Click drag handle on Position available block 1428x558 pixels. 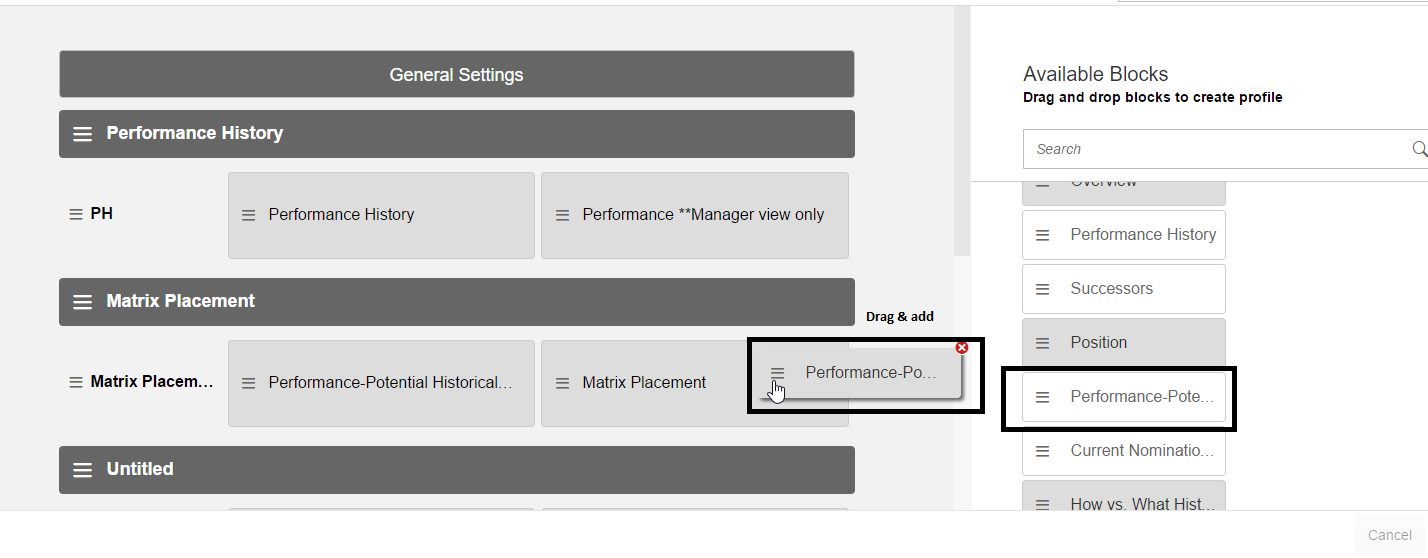(1042, 343)
